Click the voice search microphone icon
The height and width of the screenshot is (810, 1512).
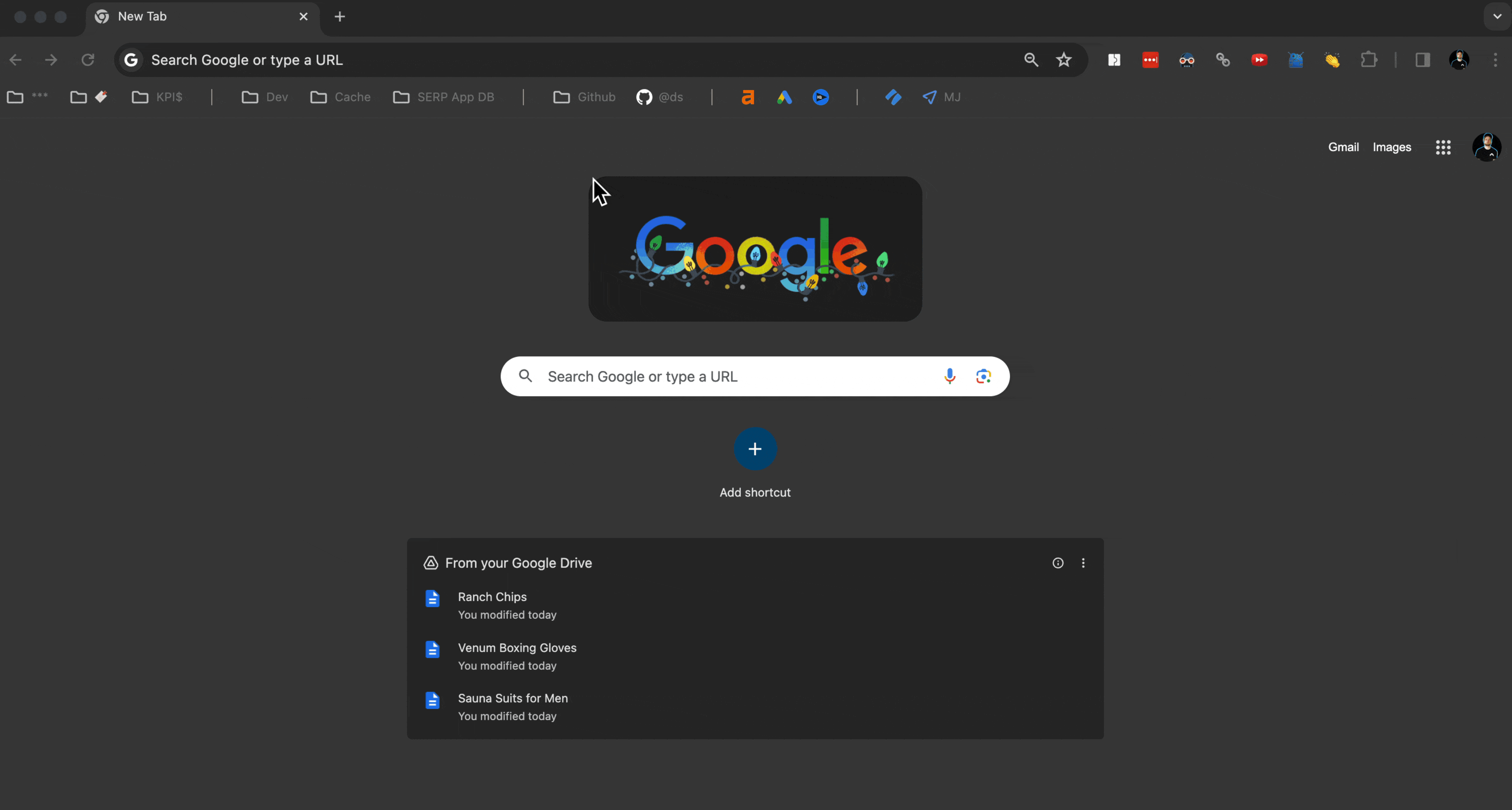coord(950,376)
